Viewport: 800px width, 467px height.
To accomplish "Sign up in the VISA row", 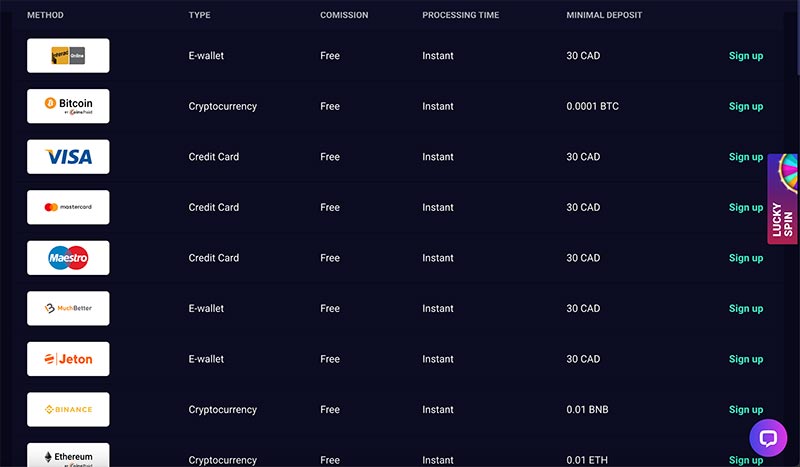I will [x=746, y=157].
